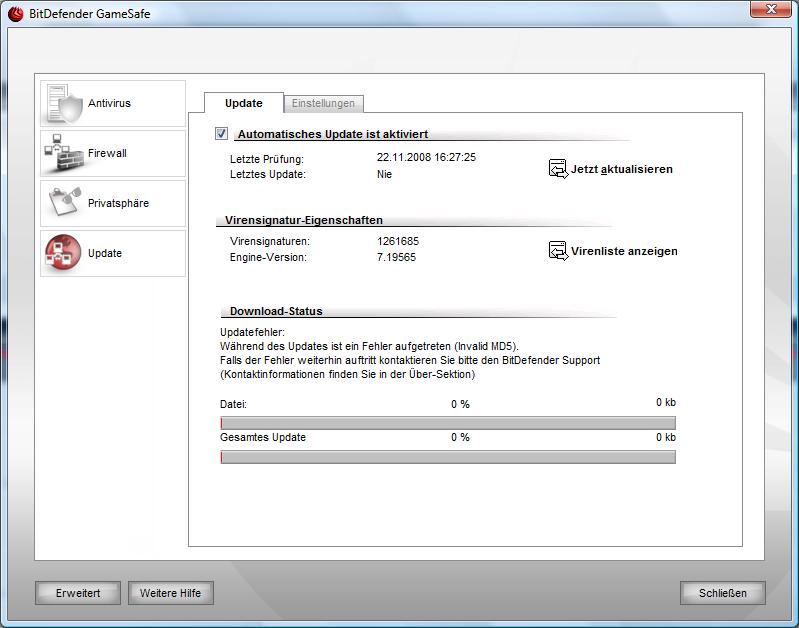Click the Engine-Version label
The height and width of the screenshot is (628, 799).
[x=269, y=257]
